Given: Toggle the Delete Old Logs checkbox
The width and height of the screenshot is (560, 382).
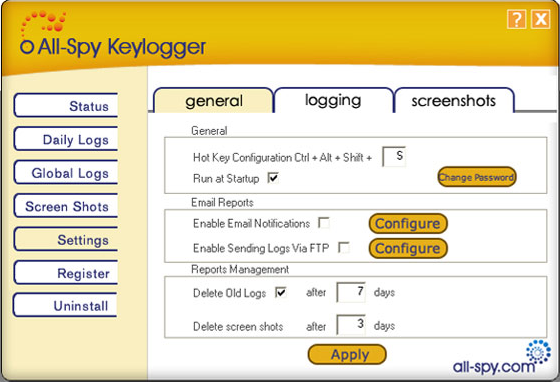Looking at the screenshot, I should point(281,292).
